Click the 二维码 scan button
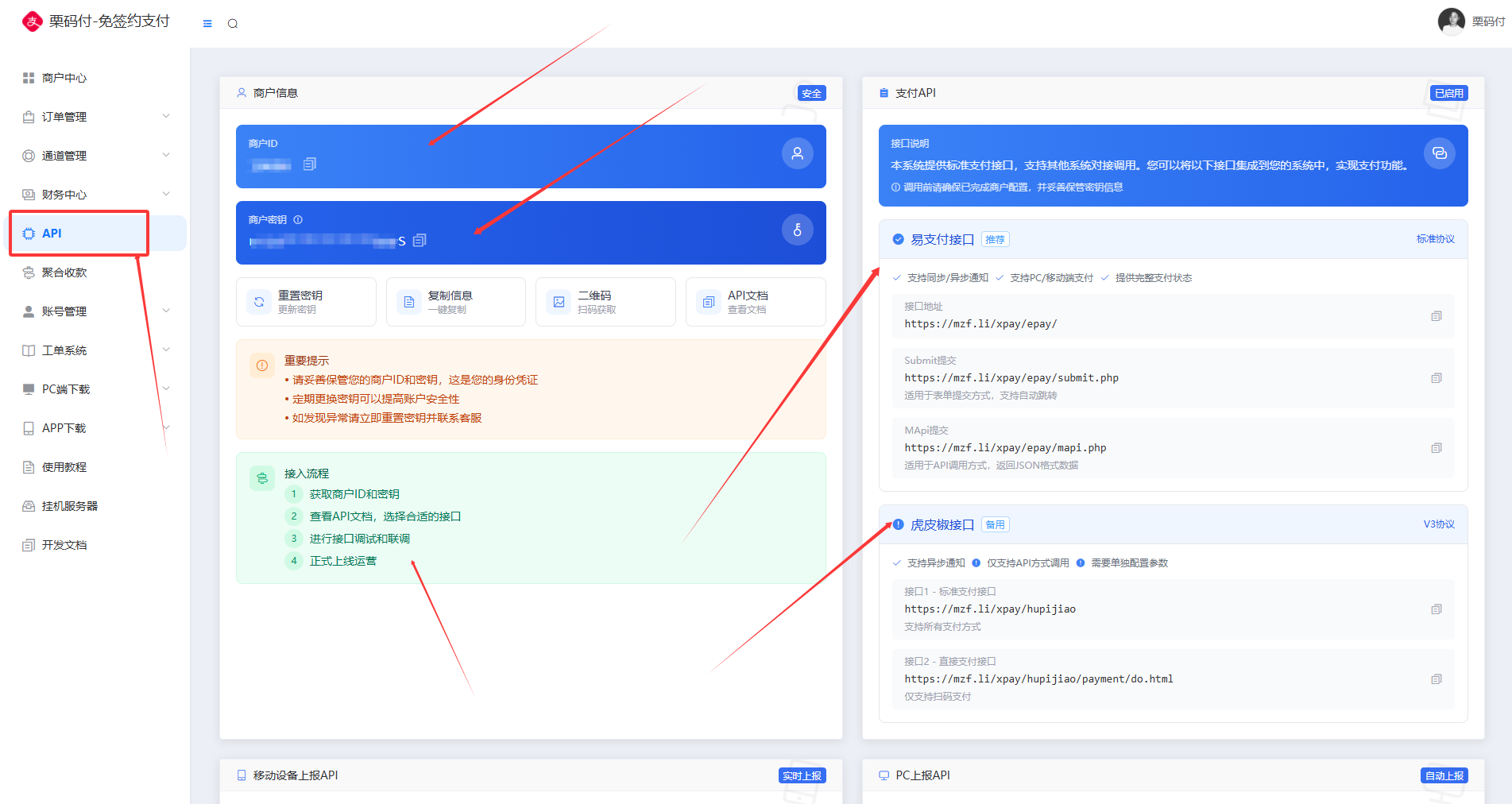 click(605, 302)
